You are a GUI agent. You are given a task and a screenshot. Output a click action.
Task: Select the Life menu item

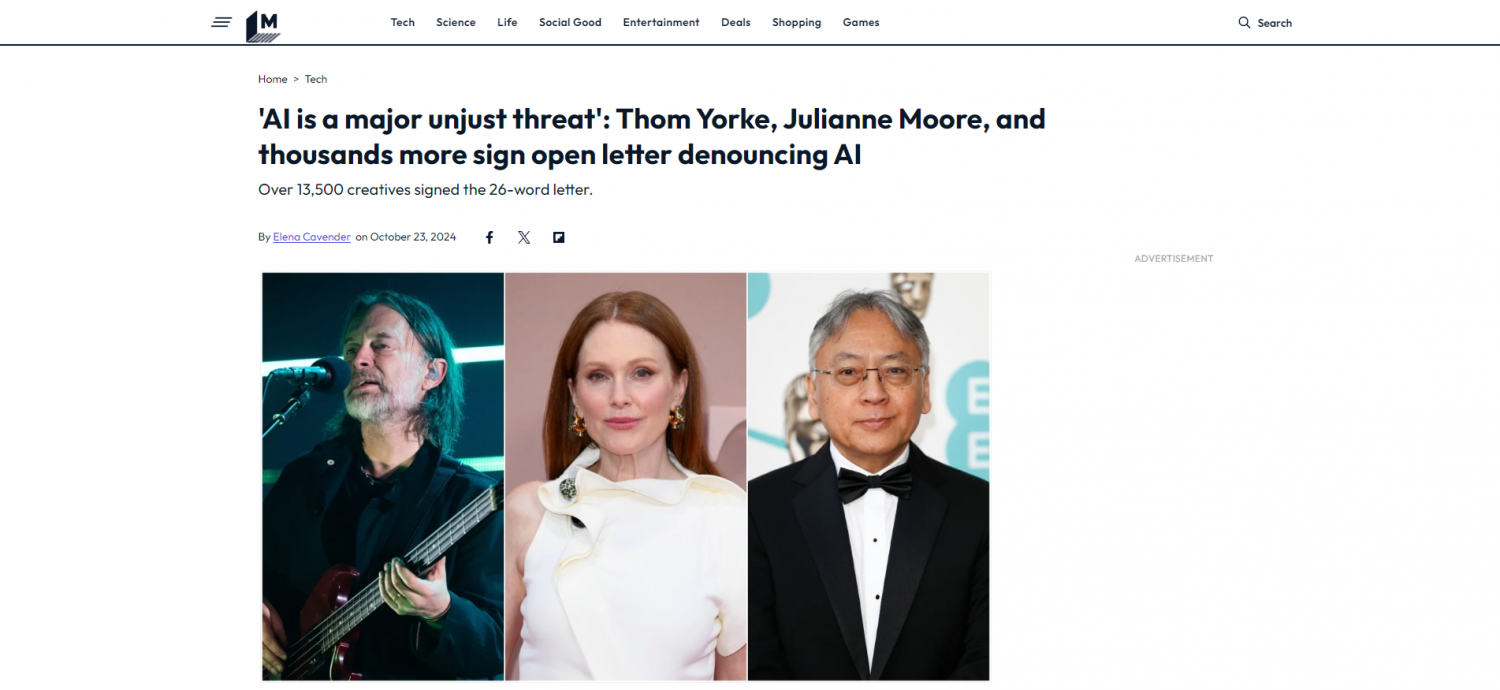507,22
